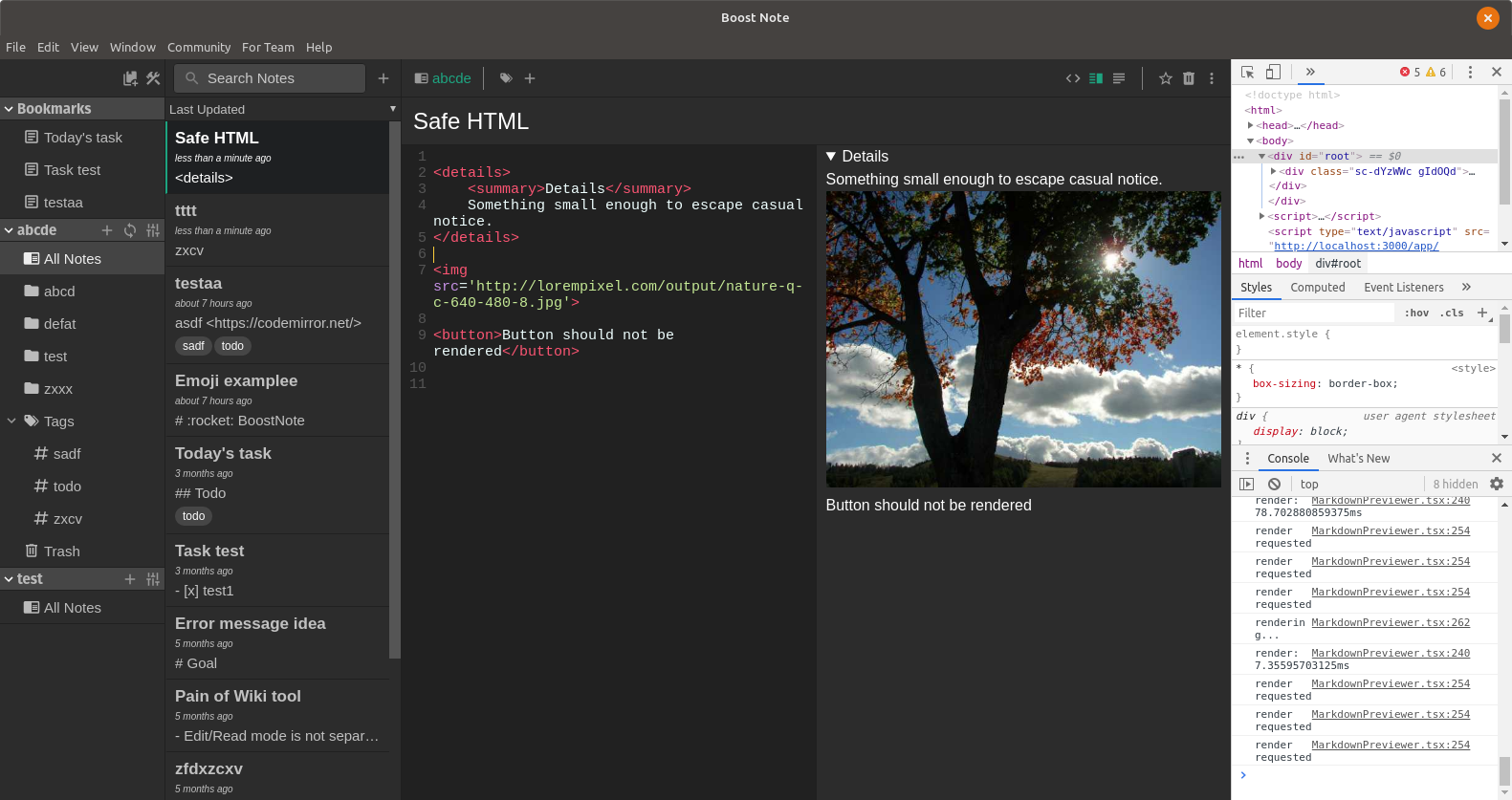Trash the current note
This screenshot has width=1512, height=800.
coord(1189,78)
